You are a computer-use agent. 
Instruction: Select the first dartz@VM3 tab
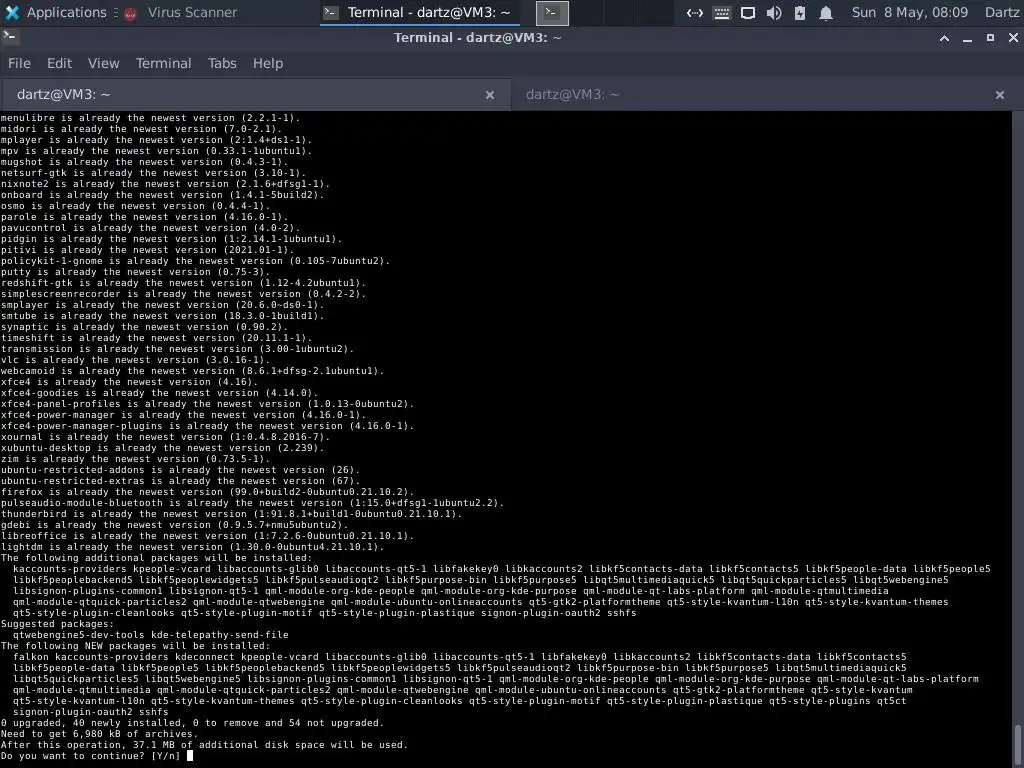tap(255, 95)
